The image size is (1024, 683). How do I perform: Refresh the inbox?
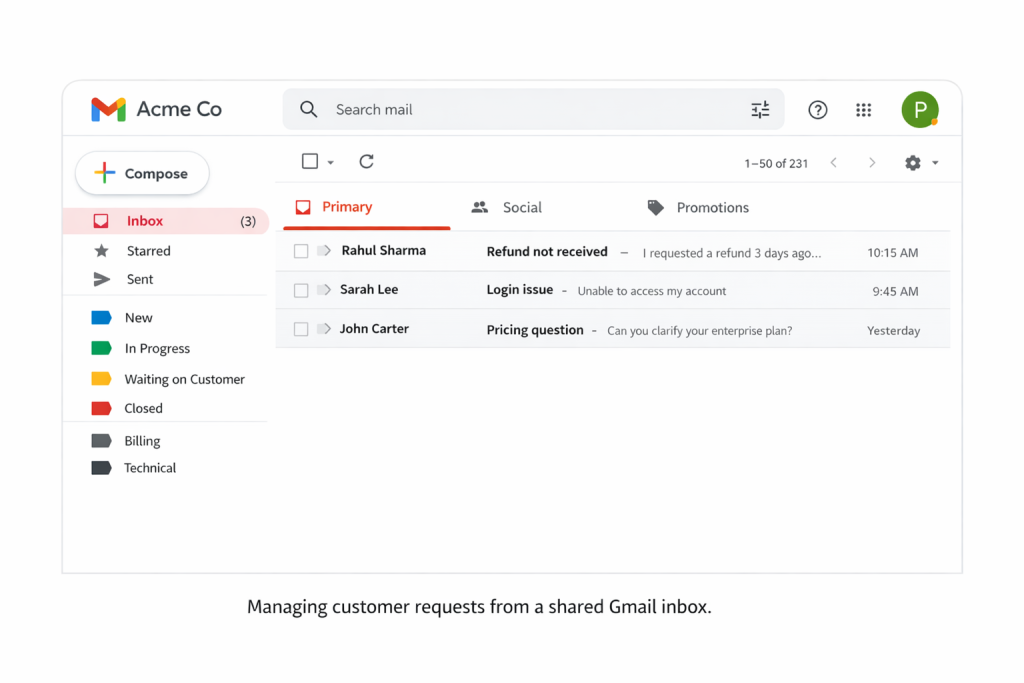(x=366, y=161)
